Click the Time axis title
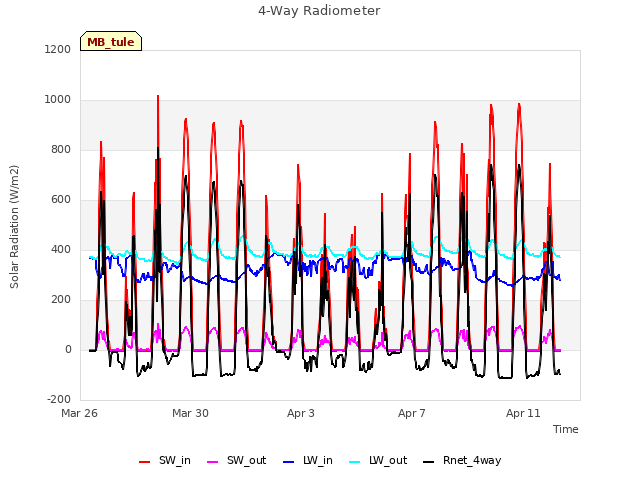 (x=566, y=429)
